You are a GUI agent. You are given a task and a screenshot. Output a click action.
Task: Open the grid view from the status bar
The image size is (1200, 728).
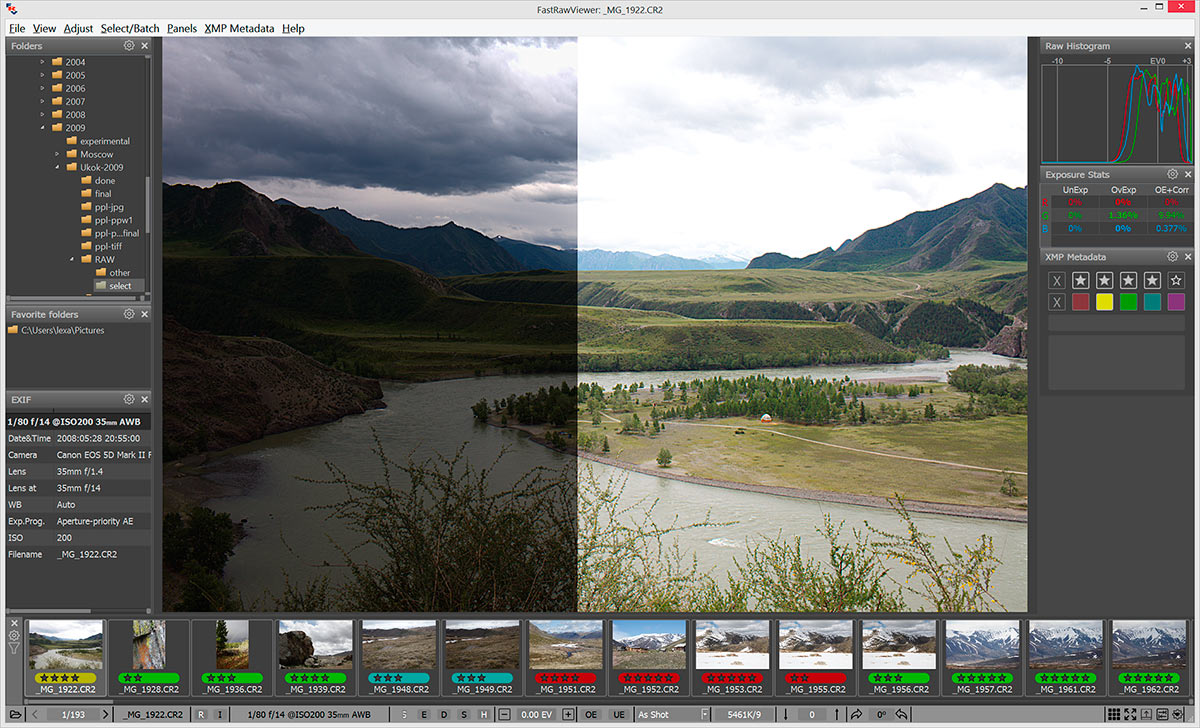(x=1111, y=714)
